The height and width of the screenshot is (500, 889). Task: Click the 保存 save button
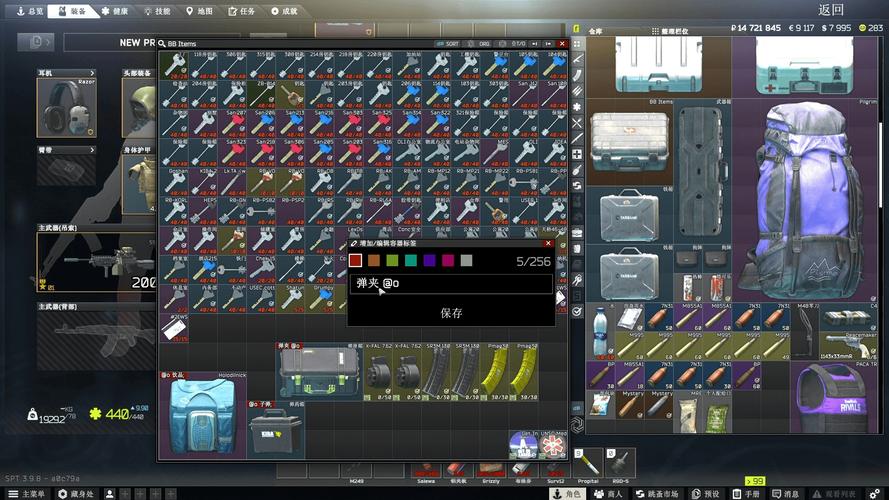pos(451,313)
